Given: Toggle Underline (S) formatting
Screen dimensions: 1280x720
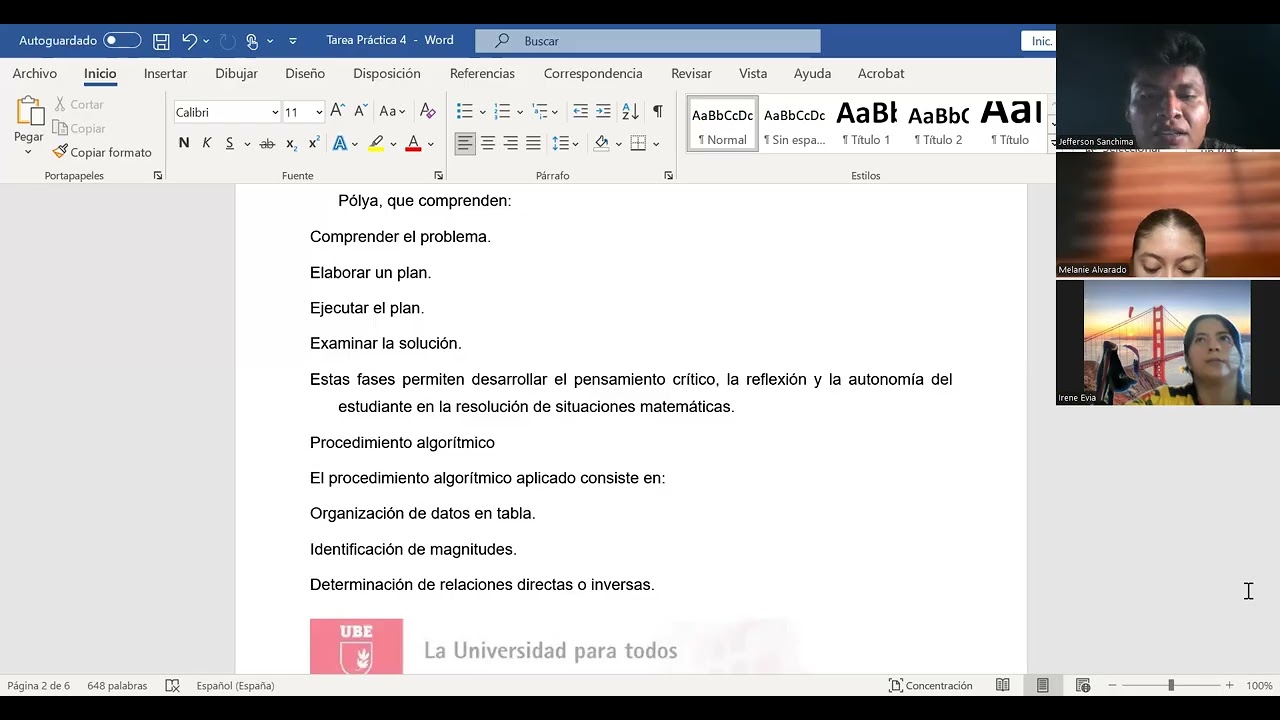Looking at the screenshot, I should point(229,143).
